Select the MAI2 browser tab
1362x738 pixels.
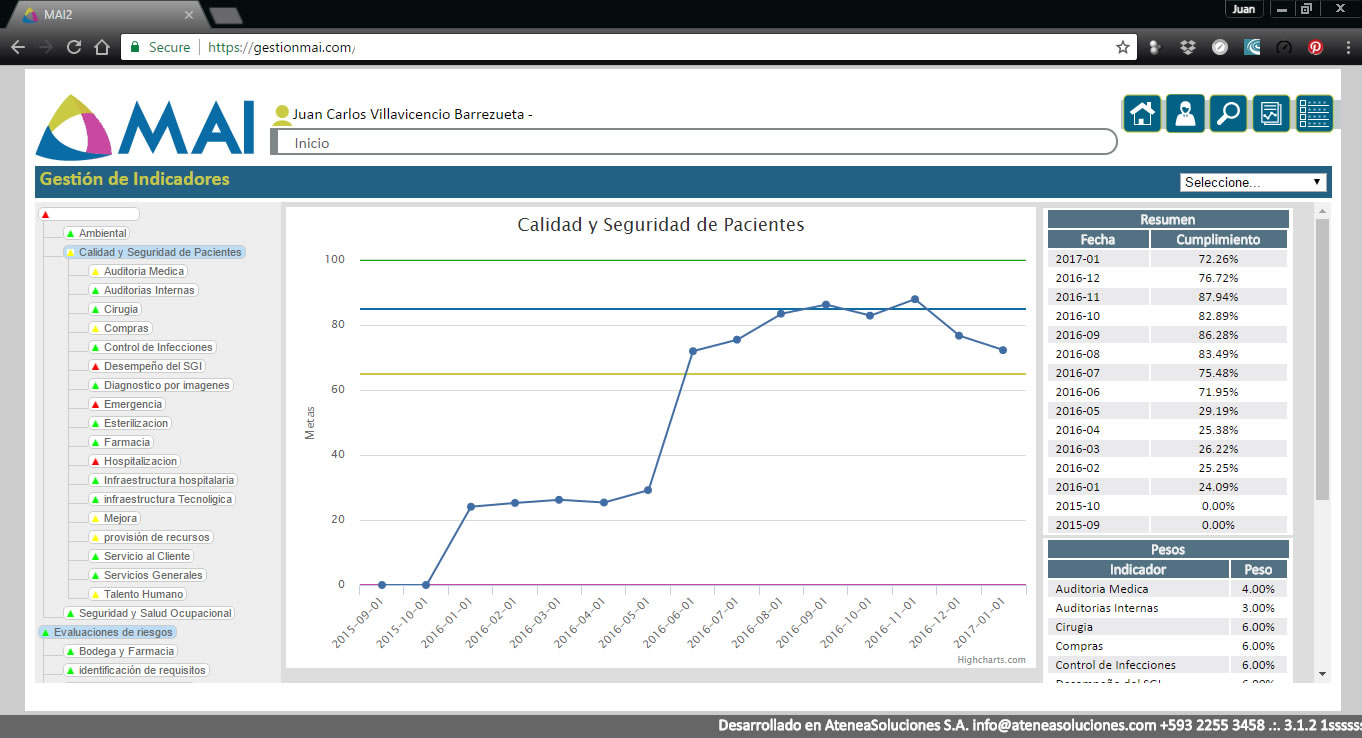click(104, 14)
